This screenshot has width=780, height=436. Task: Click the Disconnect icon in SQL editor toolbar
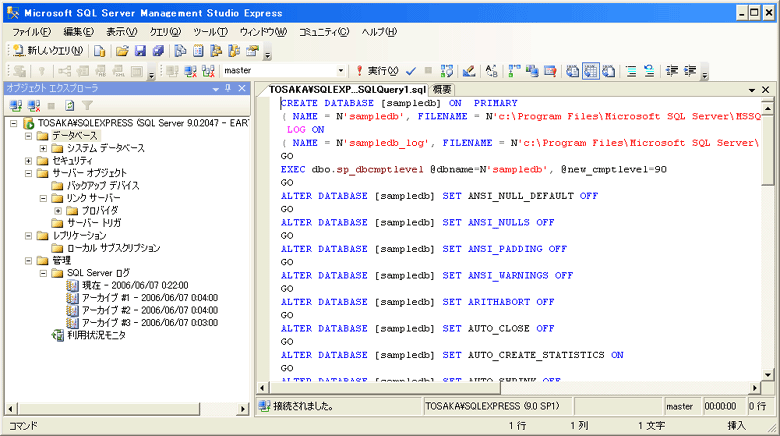(x=191, y=71)
